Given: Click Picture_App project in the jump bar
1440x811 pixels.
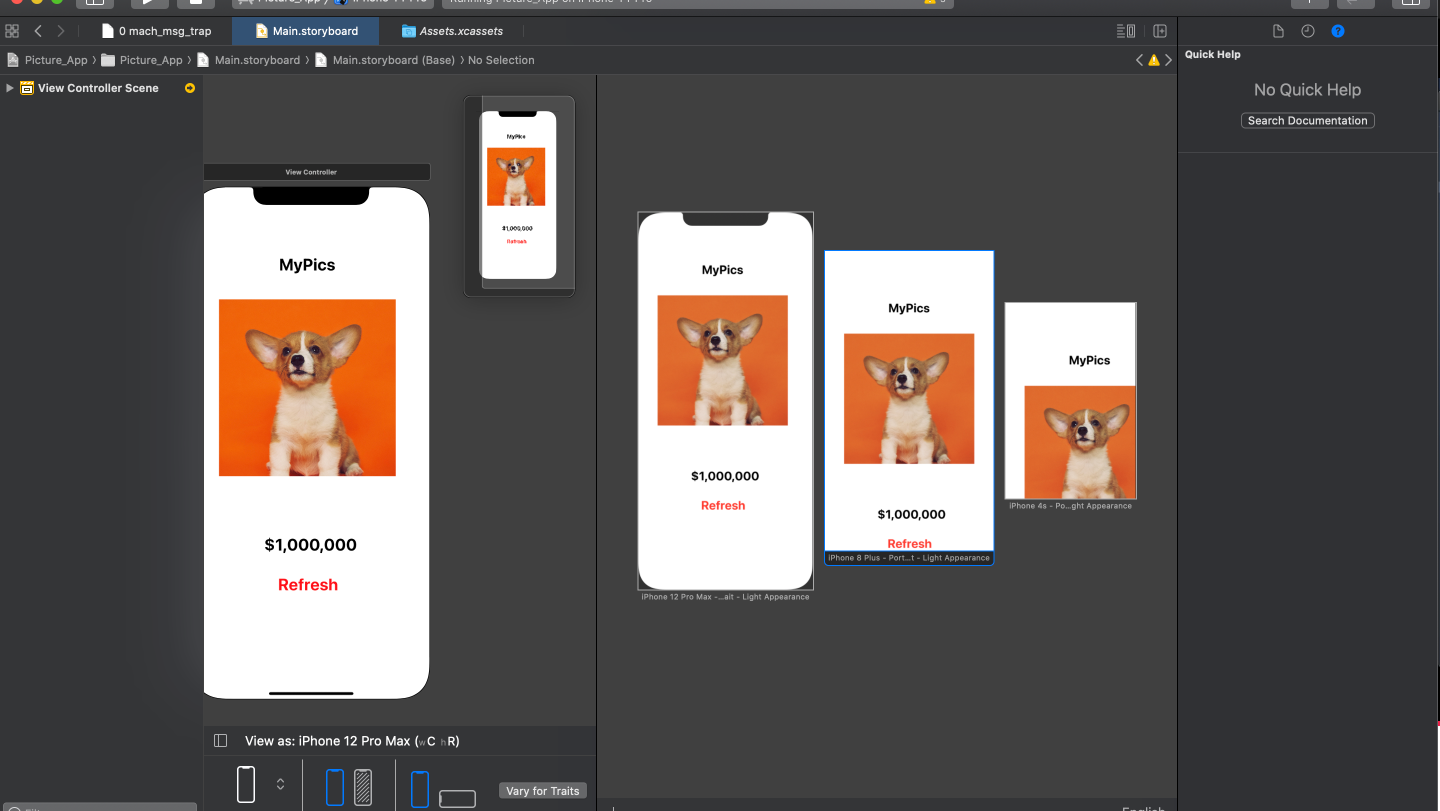Looking at the screenshot, I should (47, 60).
